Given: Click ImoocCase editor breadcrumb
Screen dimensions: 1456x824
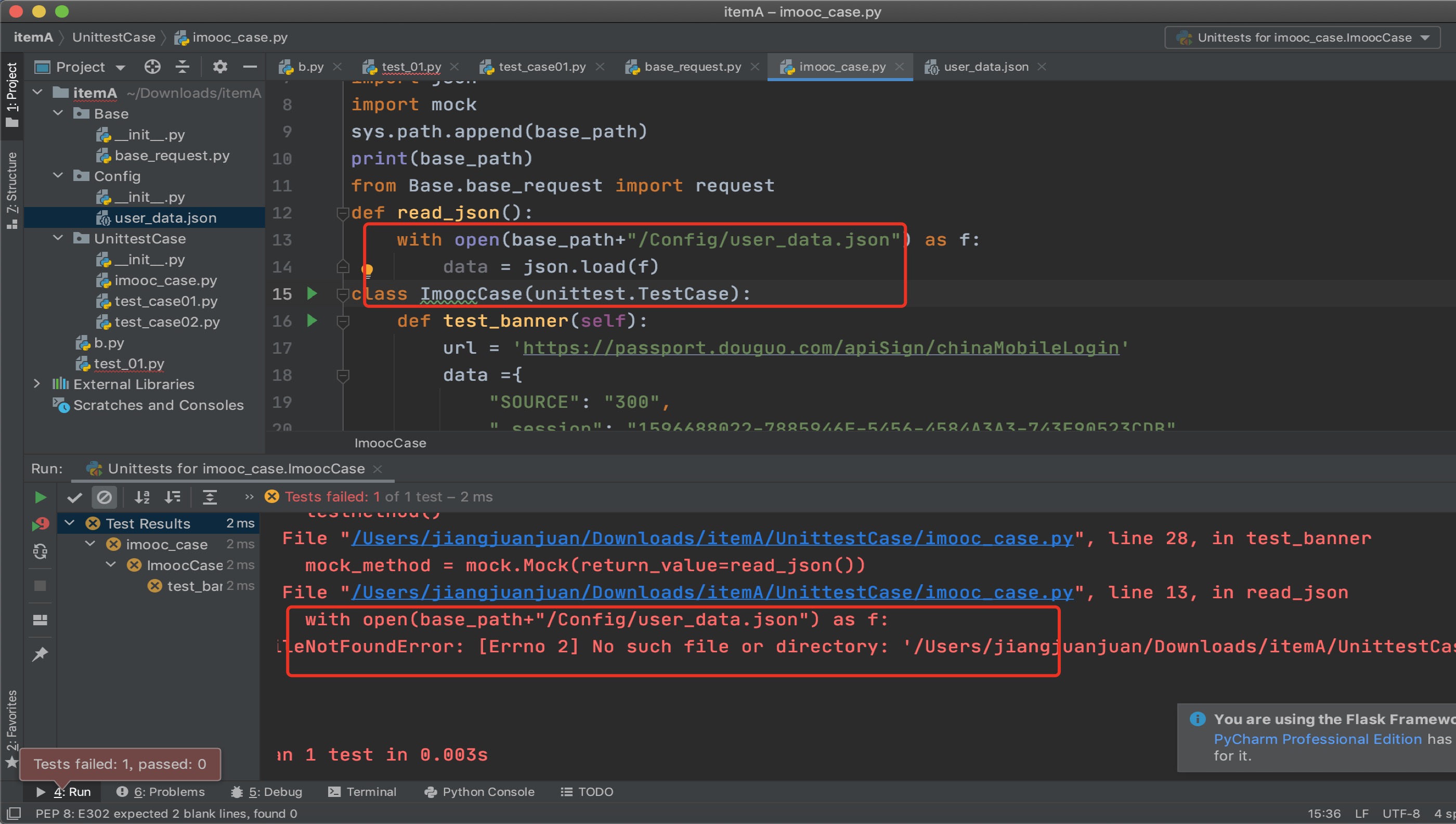Looking at the screenshot, I should (391, 443).
